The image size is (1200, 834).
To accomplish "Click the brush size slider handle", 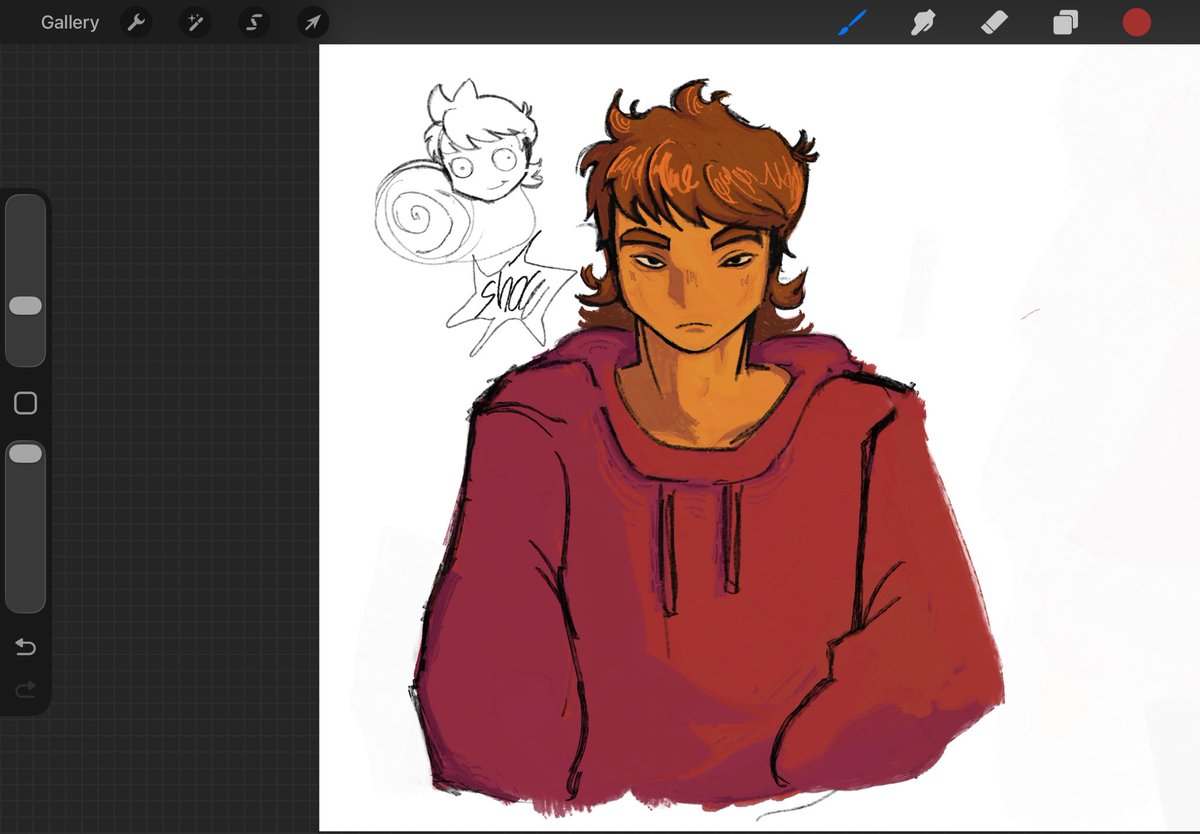I will coord(25,306).
